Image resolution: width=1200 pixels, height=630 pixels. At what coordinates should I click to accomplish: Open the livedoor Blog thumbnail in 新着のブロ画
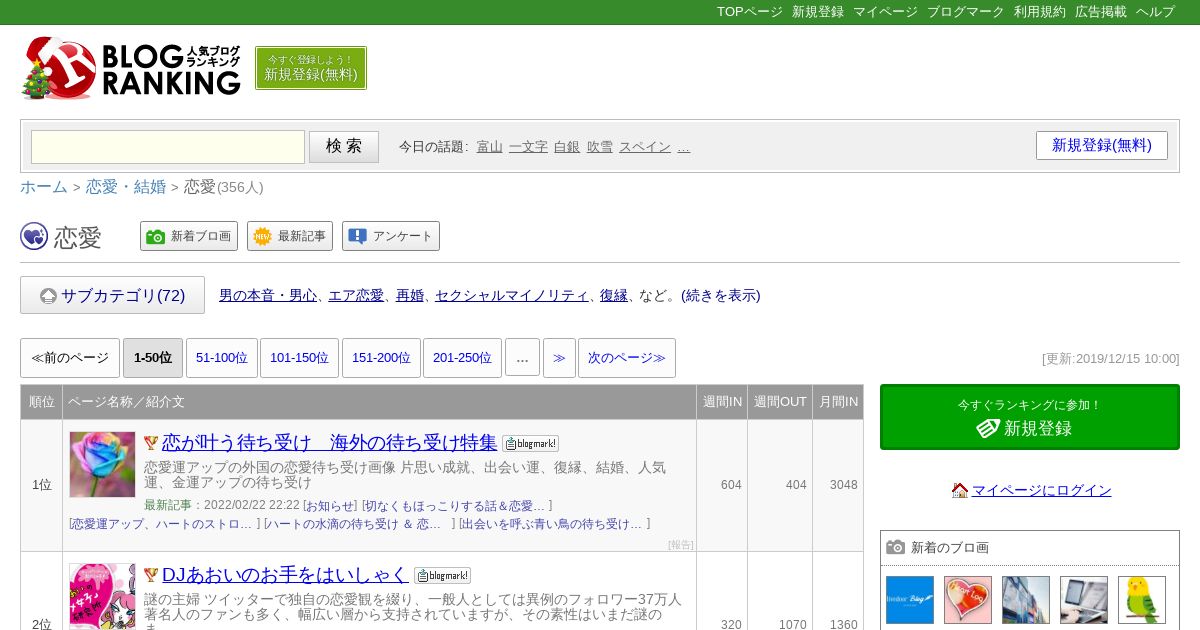tap(910, 600)
